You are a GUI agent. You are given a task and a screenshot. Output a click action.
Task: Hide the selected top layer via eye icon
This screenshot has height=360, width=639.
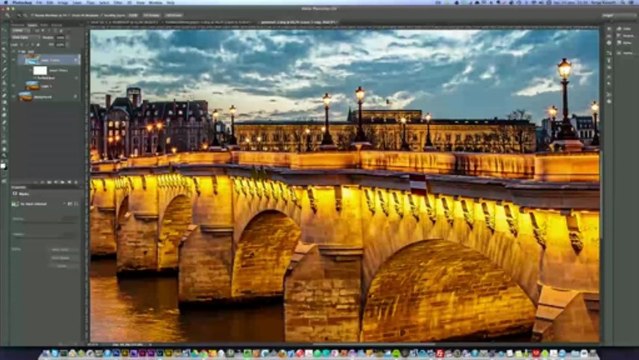13,60
